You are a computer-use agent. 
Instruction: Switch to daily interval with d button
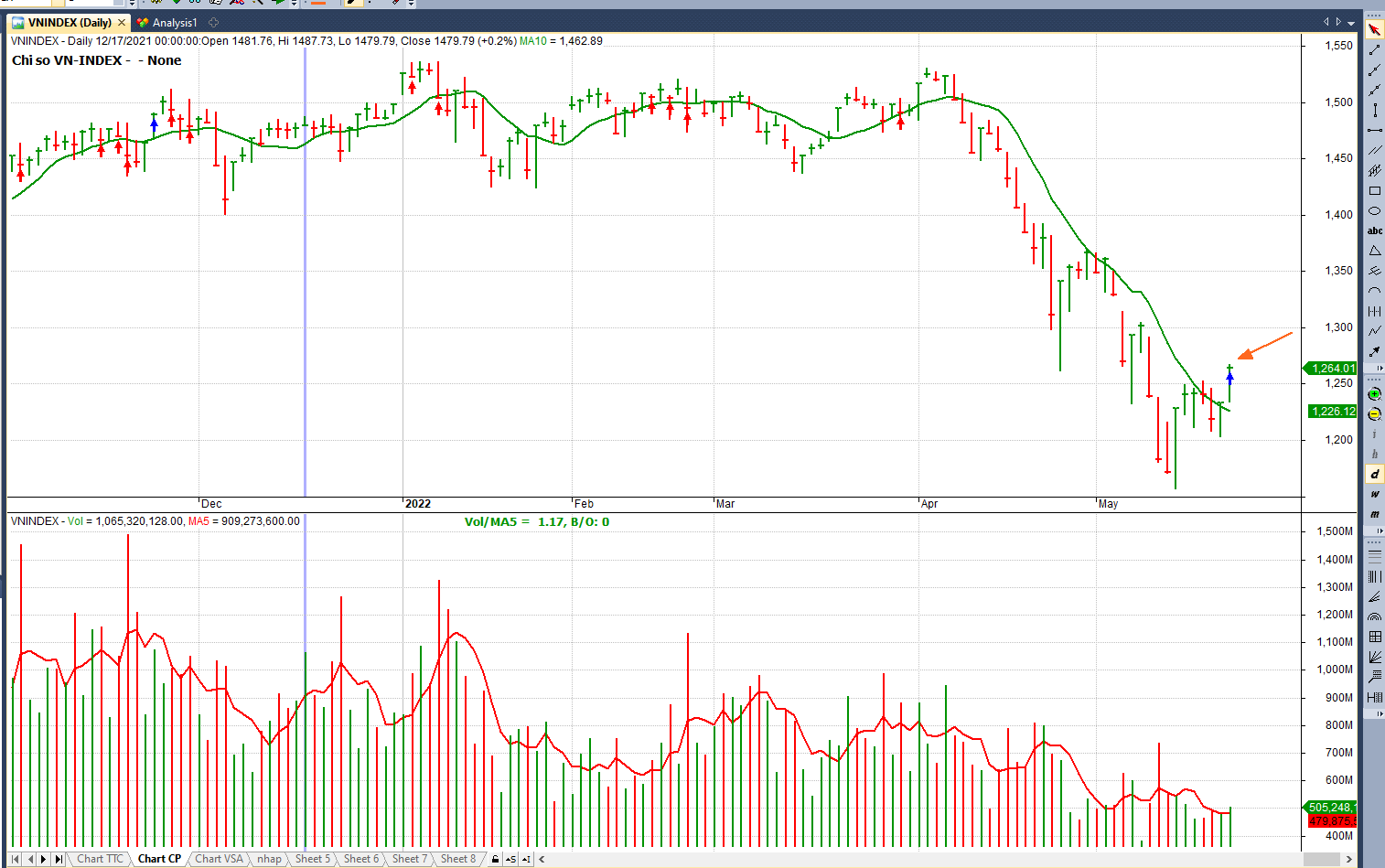pyautogui.click(x=1374, y=474)
